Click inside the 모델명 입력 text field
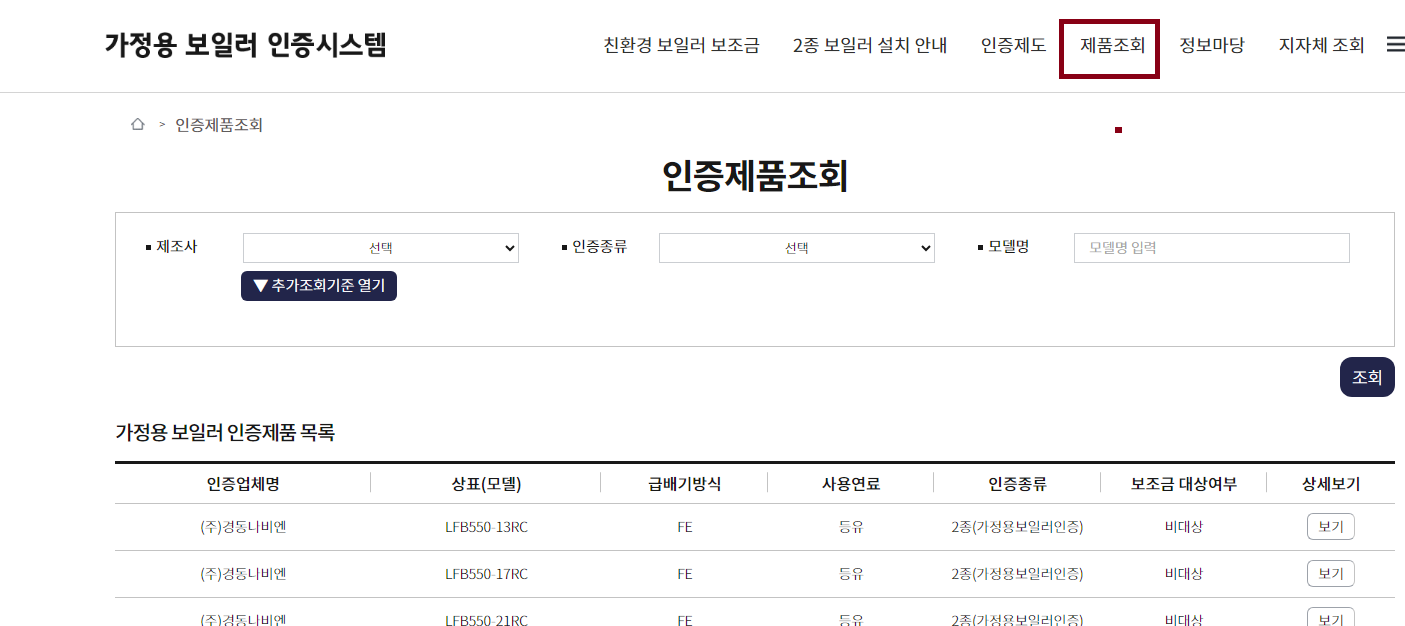Viewport: 1405px width, 626px height. (x=1211, y=248)
